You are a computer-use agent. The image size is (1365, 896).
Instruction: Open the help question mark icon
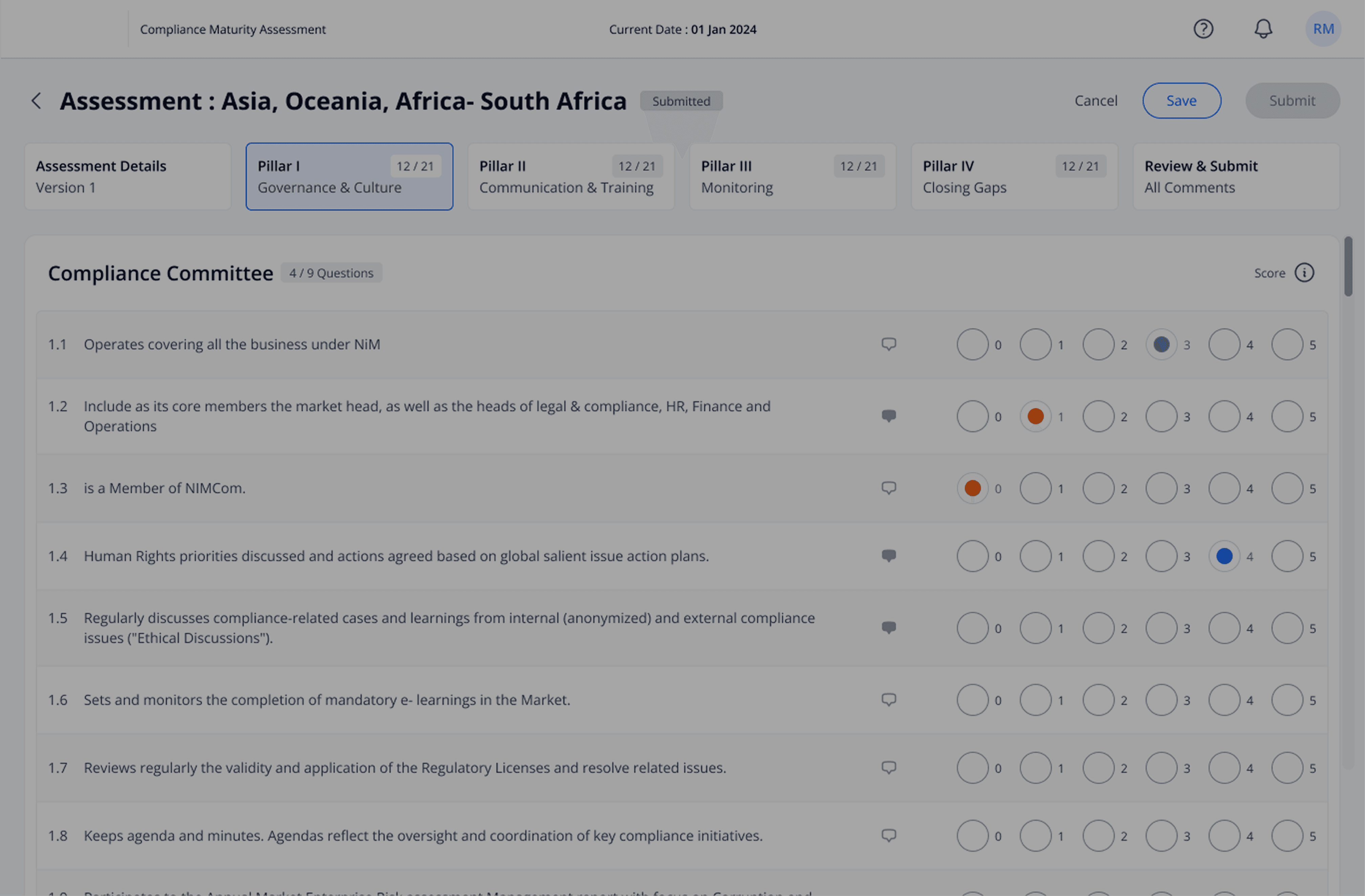pos(1203,29)
